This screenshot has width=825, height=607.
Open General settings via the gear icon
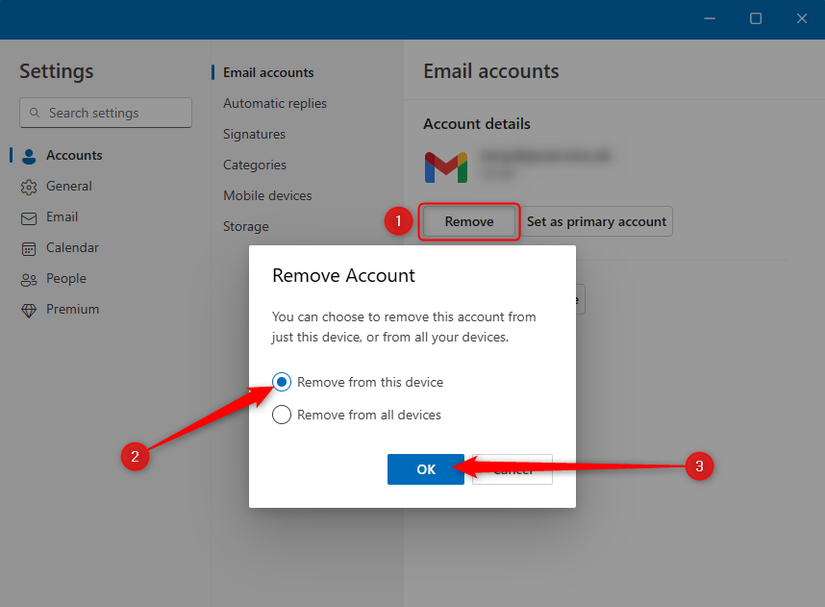tap(27, 186)
